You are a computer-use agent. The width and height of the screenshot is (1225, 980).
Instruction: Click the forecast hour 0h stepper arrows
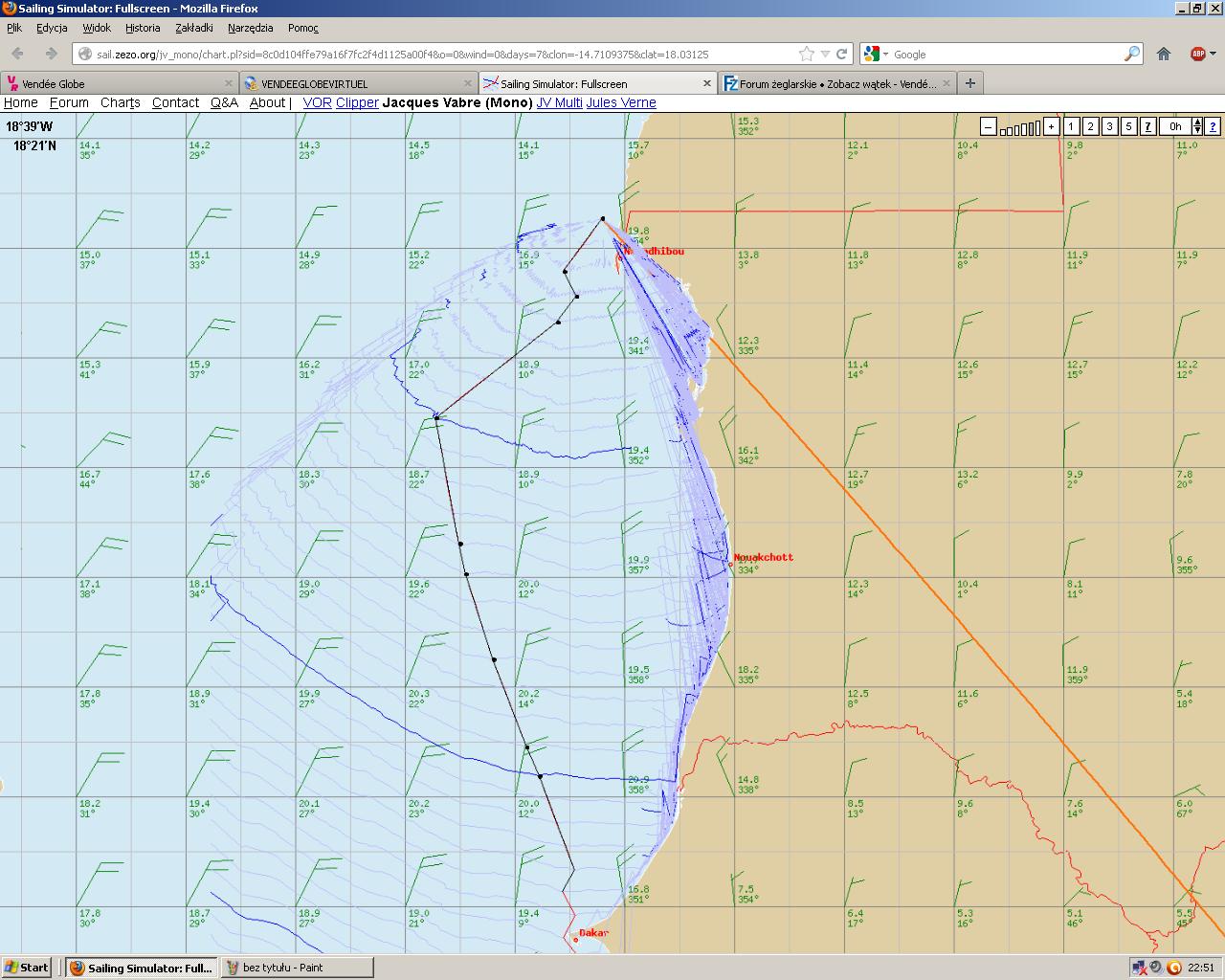1197,126
